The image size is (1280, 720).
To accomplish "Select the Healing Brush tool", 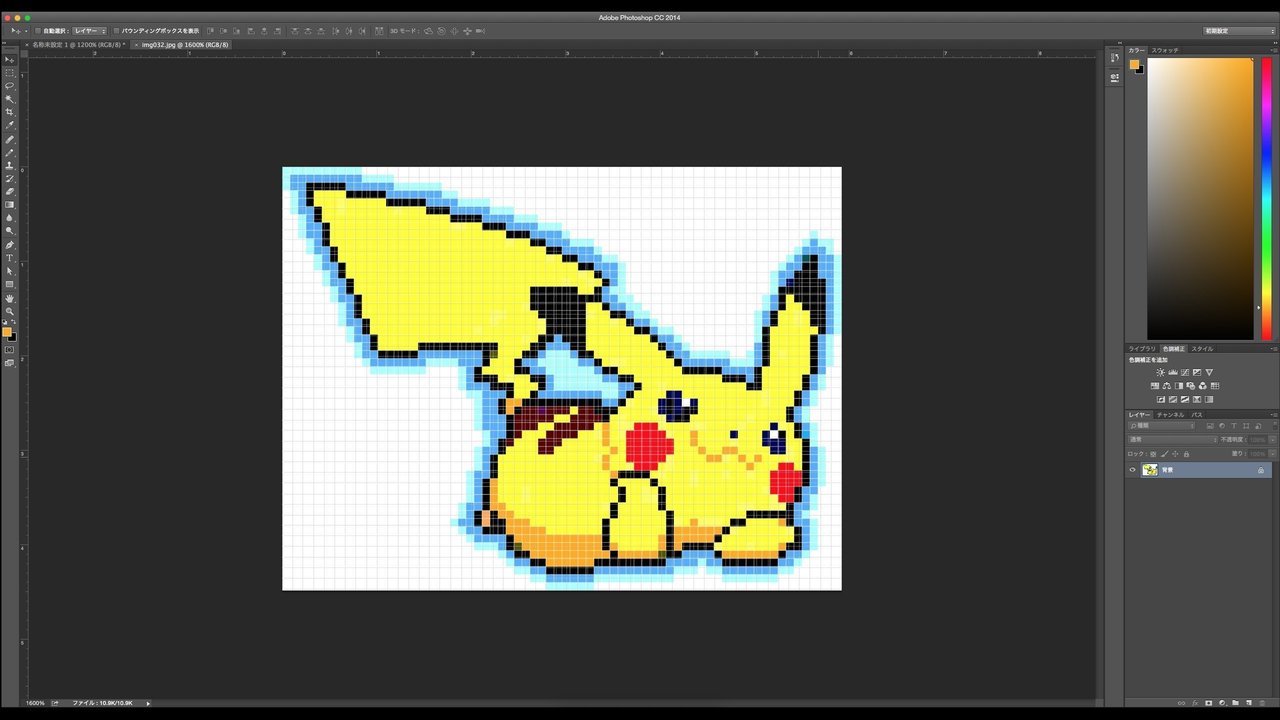I will 10,141.
